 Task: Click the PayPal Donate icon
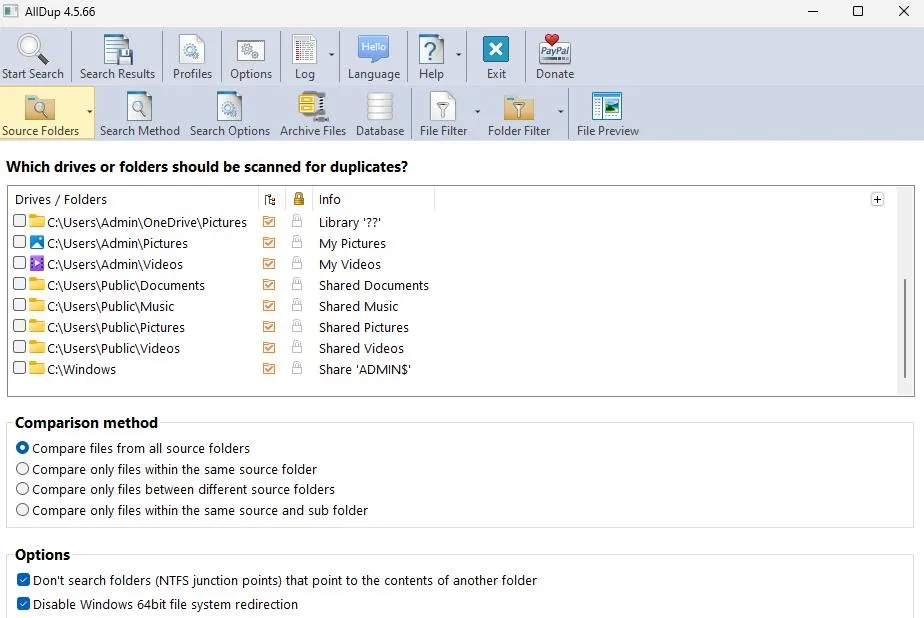(555, 49)
